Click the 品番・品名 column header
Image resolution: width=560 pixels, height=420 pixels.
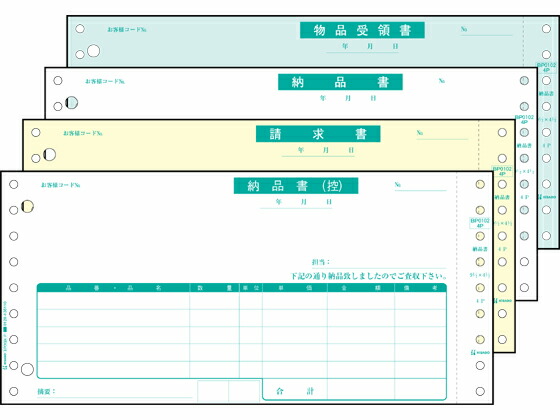113,288
